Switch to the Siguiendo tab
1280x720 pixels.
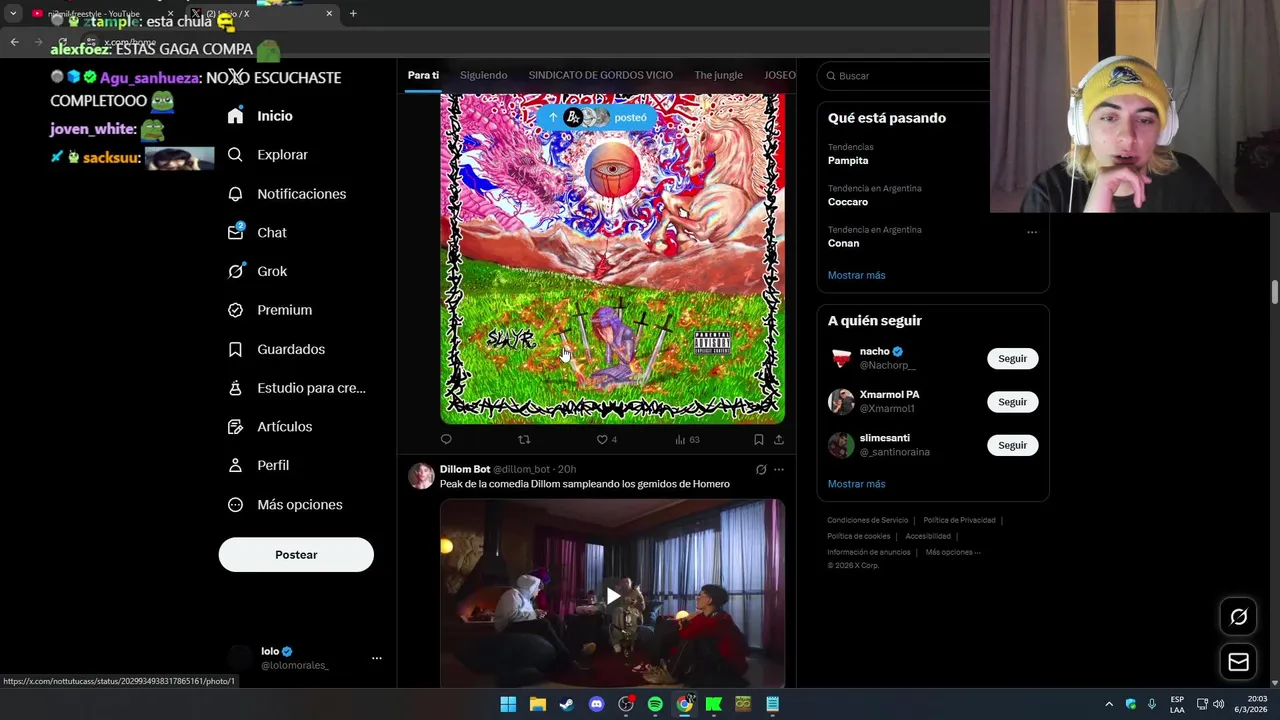coord(484,75)
